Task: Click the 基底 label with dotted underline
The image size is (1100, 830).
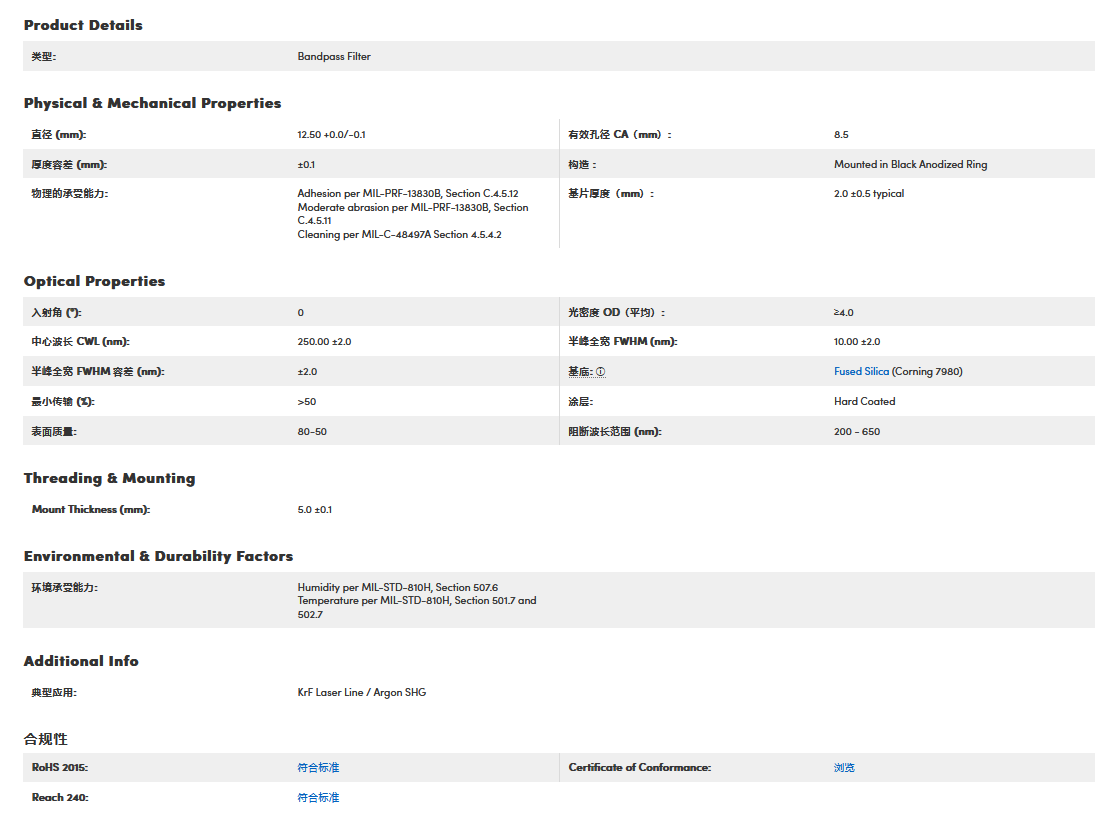Action: 580,372
